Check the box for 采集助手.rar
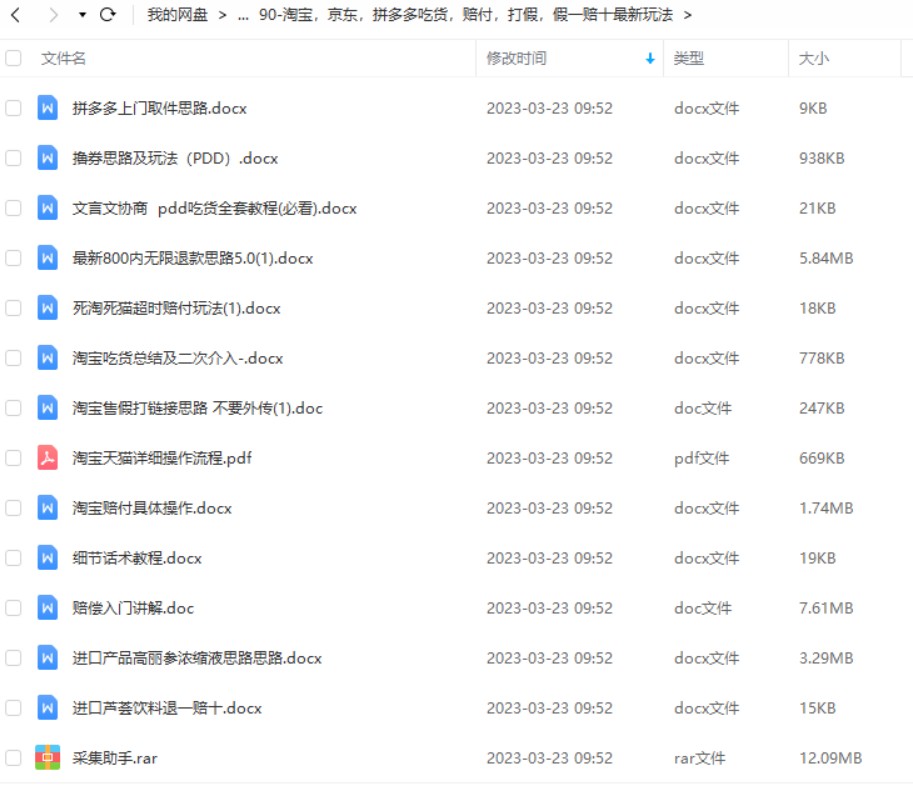The height and width of the screenshot is (808, 913). point(13,758)
